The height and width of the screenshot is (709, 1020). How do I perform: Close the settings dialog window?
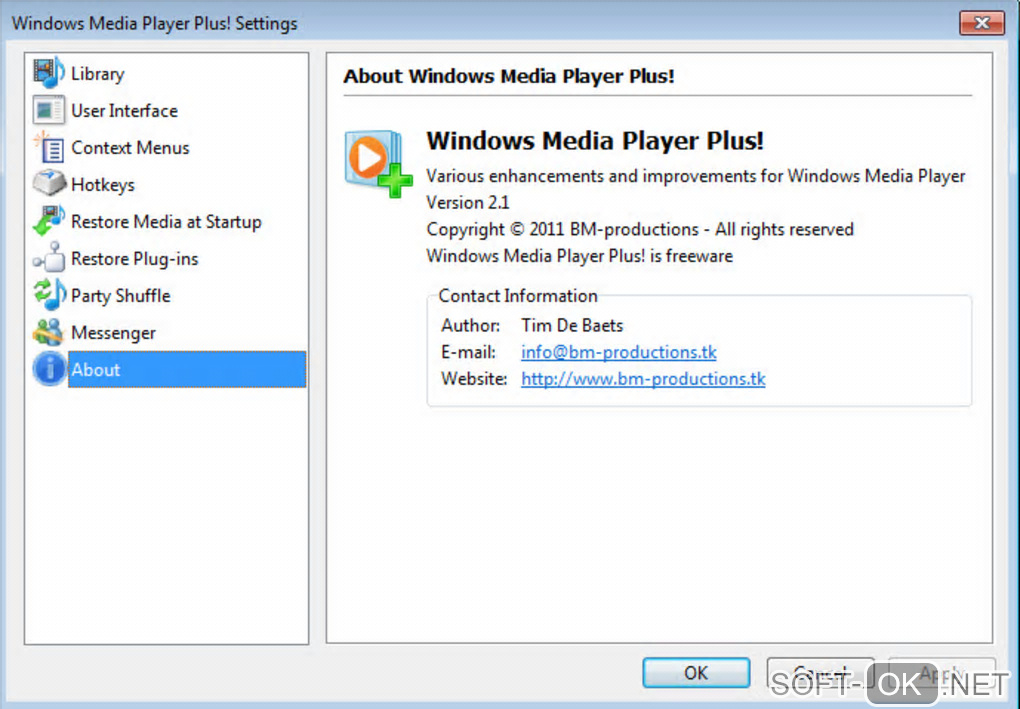point(982,23)
